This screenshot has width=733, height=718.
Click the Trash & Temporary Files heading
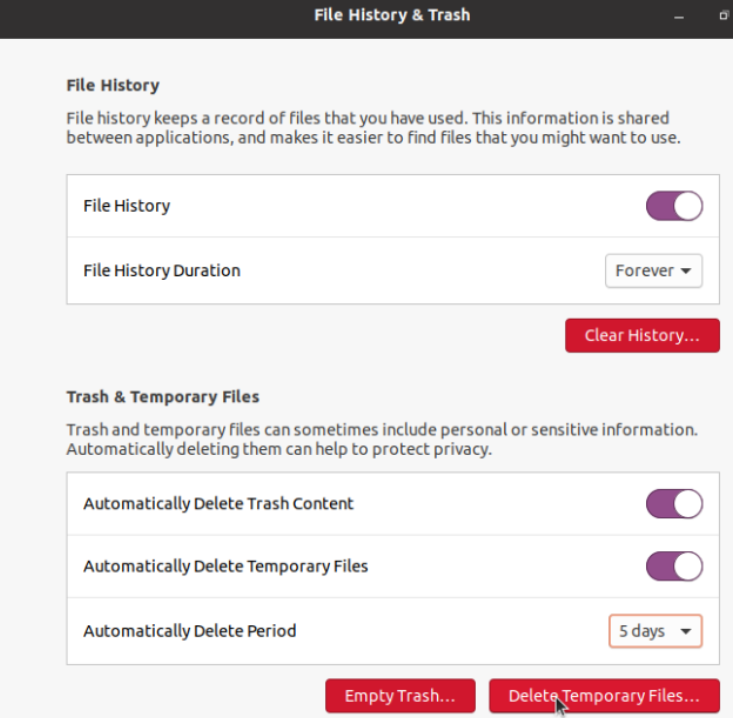point(163,397)
